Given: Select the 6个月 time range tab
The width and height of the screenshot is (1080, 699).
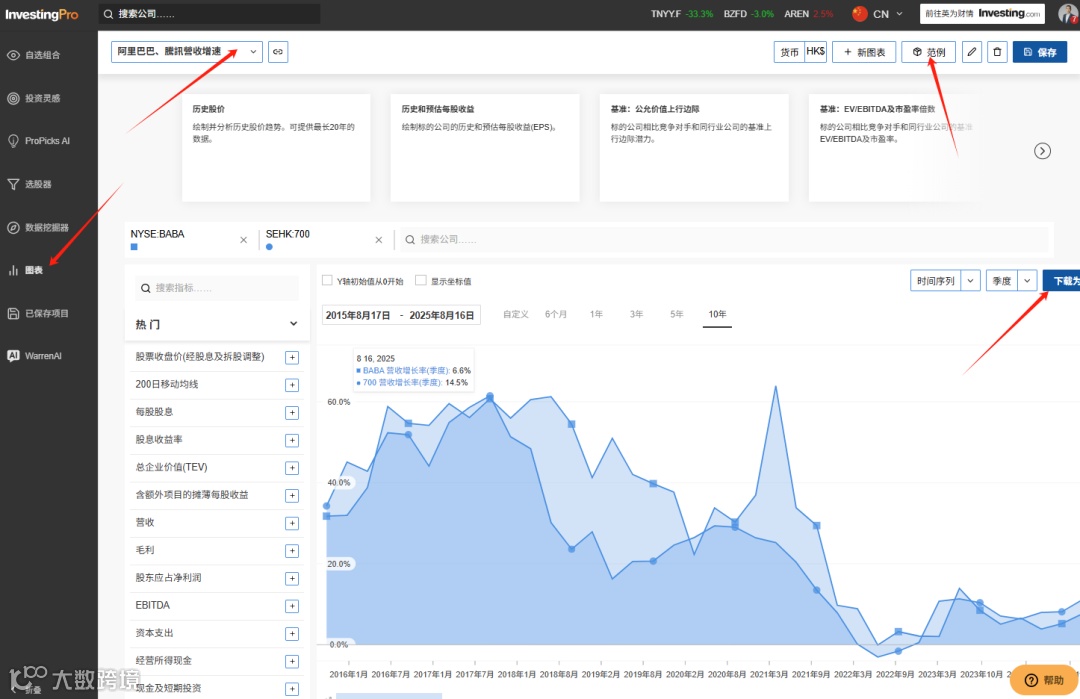Looking at the screenshot, I should tap(556, 314).
